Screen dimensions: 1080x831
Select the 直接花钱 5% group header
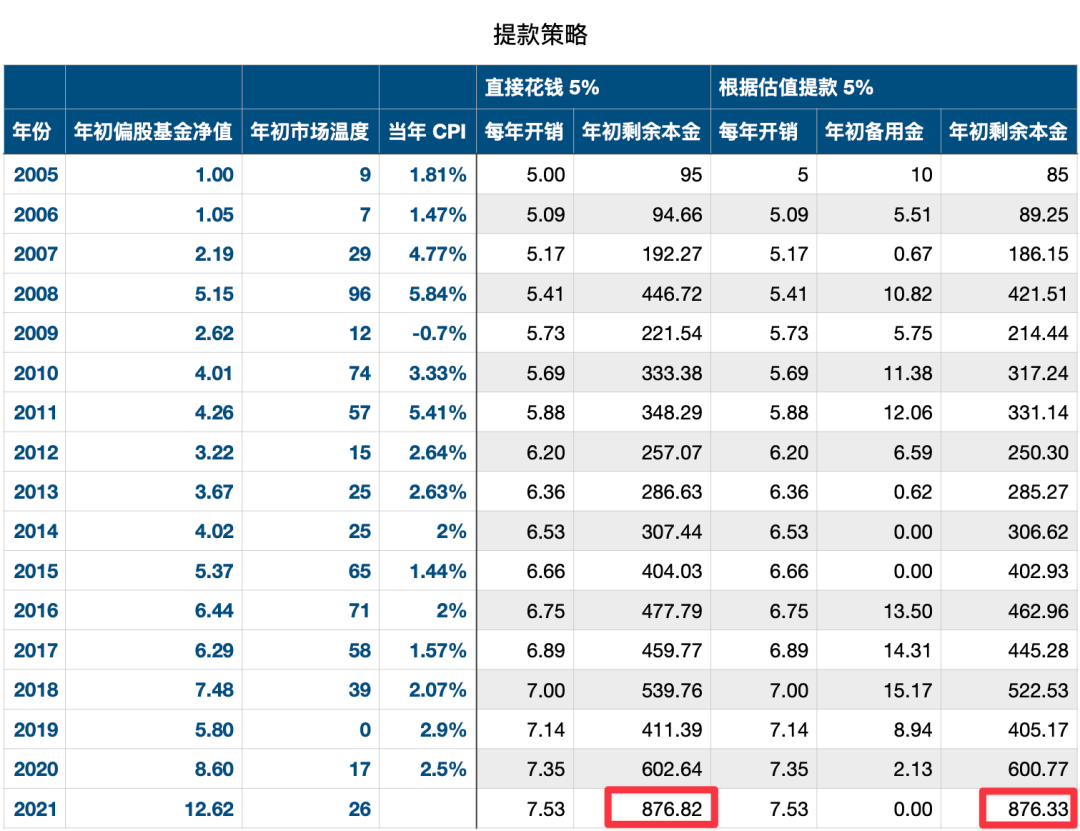pyautogui.click(x=593, y=88)
